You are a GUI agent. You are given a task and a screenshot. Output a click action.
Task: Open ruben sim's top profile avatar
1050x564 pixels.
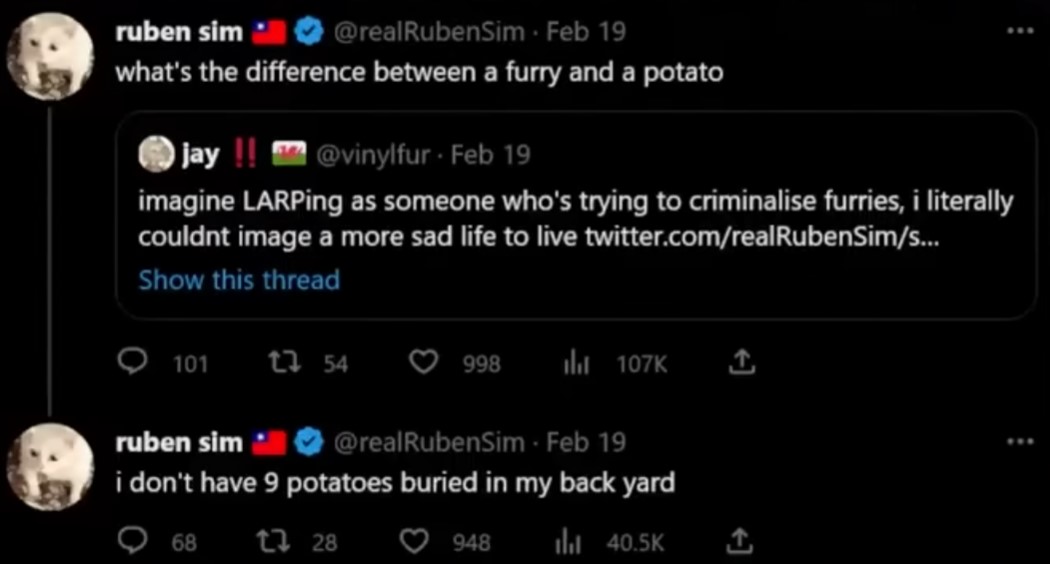tap(50, 56)
